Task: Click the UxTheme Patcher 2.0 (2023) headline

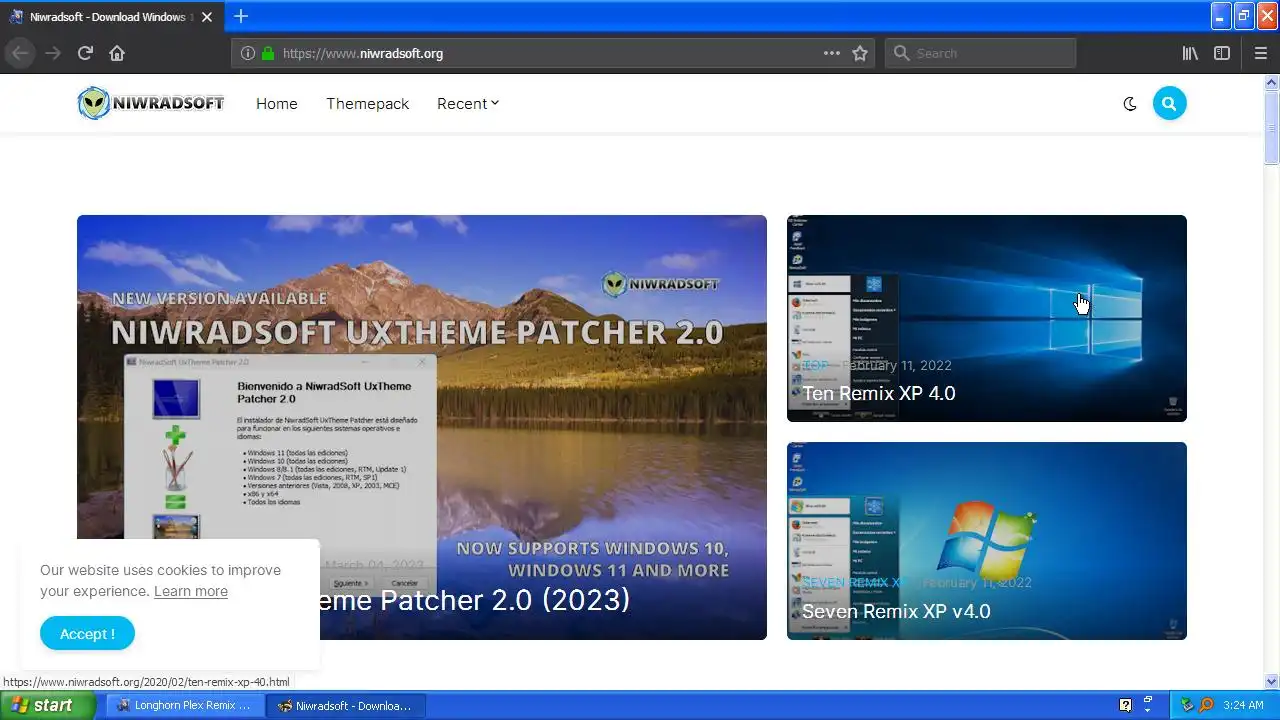Action: coord(475,599)
